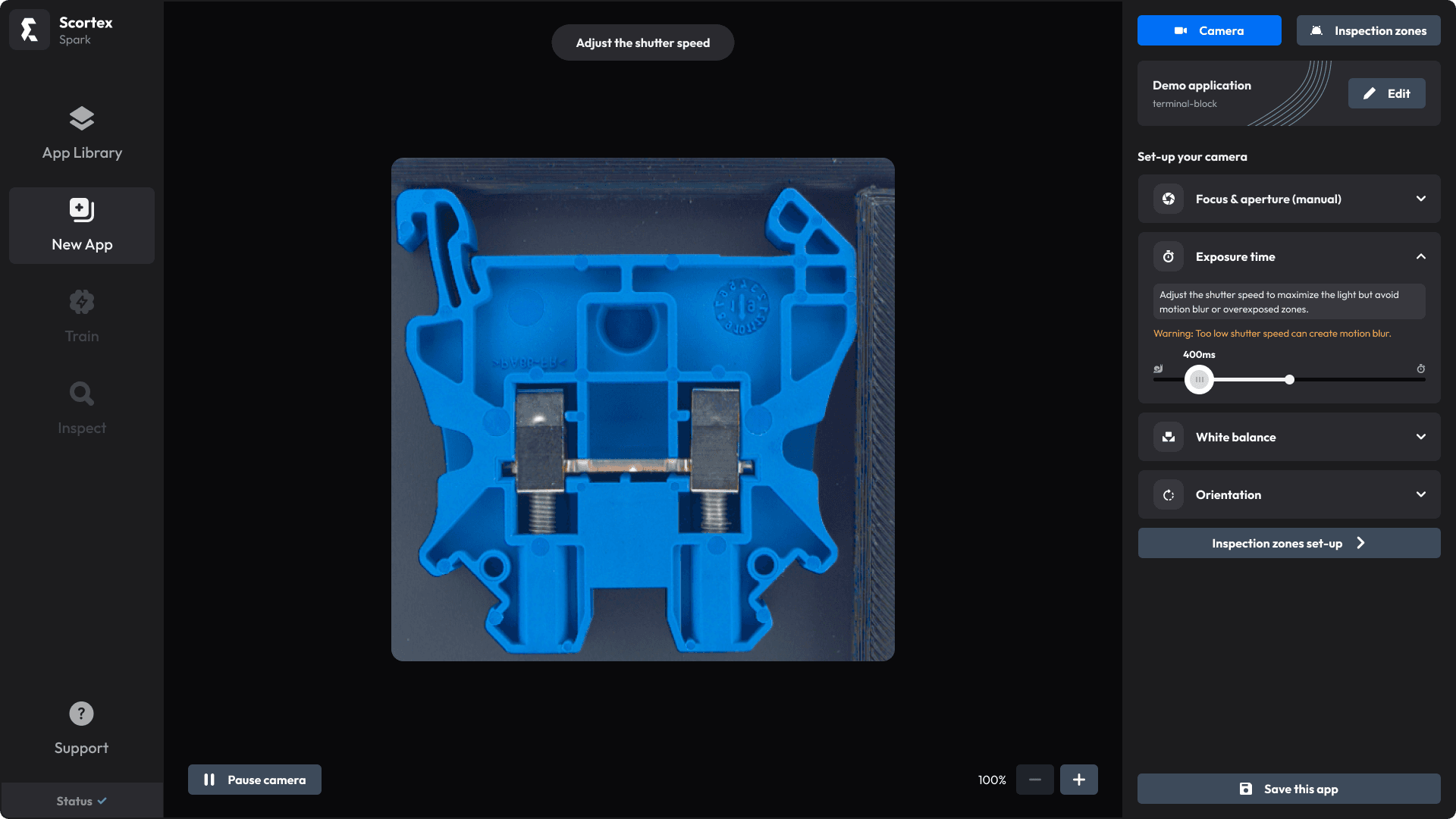This screenshot has height=819, width=1456.
Task: Click Save this app button
Action: point(1289,788)
